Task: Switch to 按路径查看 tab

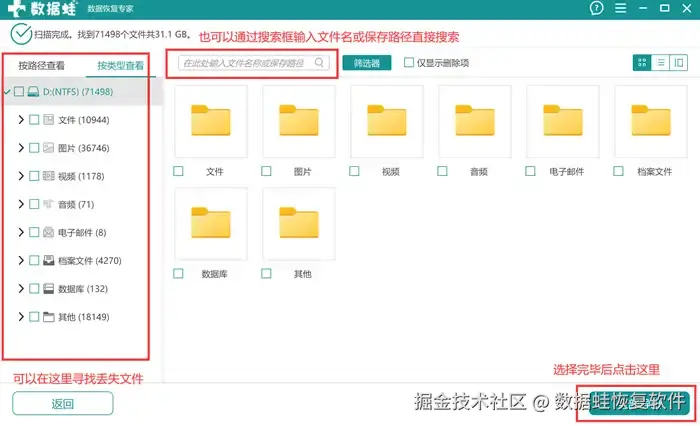Action: (42, 66)
